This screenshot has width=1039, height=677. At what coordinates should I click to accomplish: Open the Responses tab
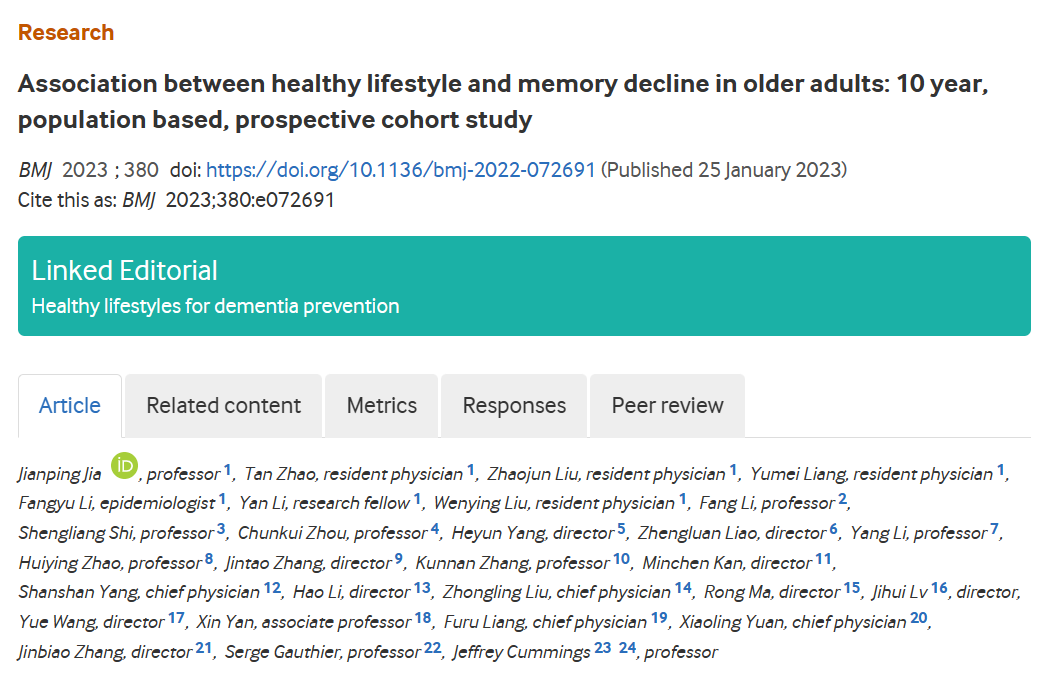(514, 405)
